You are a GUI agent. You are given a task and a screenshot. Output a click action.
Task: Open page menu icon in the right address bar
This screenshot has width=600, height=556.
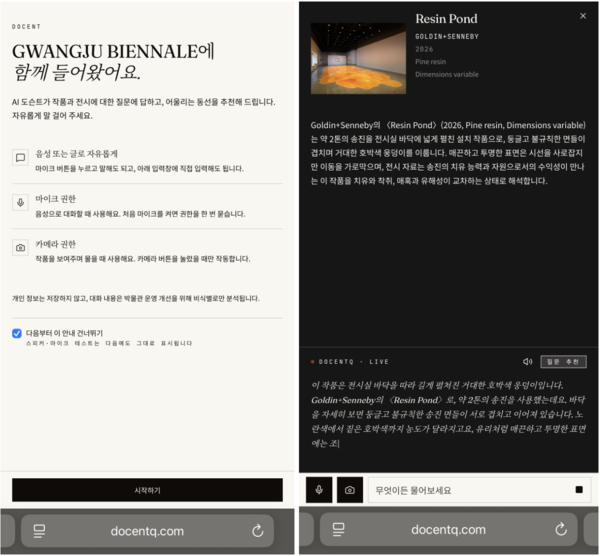(338, 530)
